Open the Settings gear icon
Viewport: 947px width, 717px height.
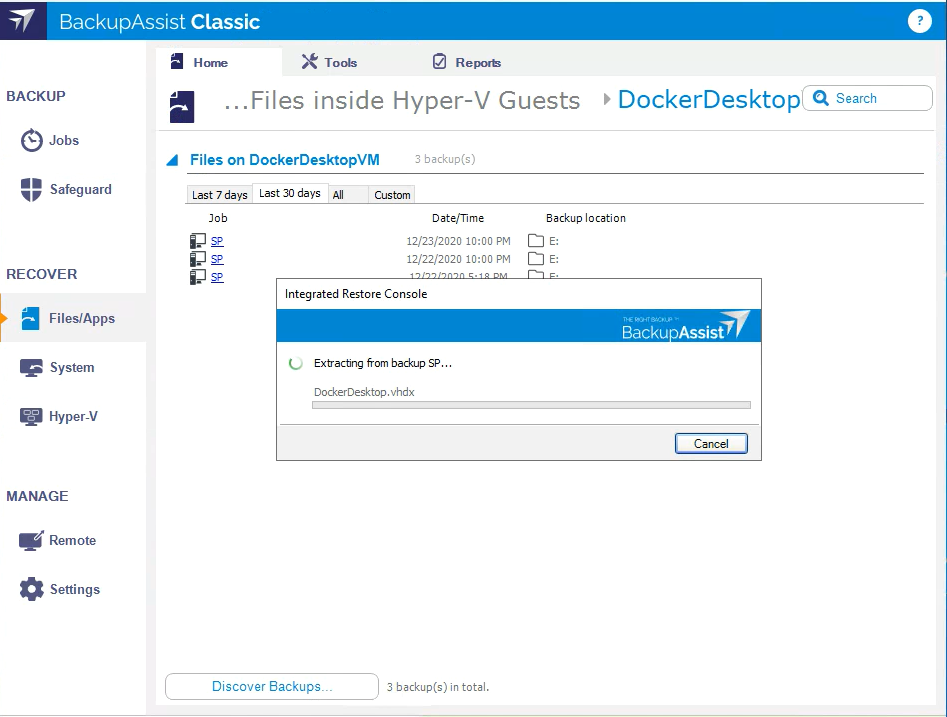pos(32,590)
